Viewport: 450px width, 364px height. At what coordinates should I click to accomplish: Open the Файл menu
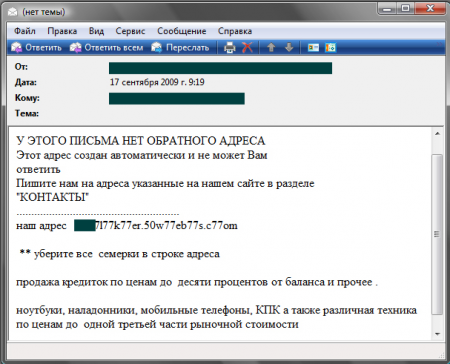click(25, 31)
